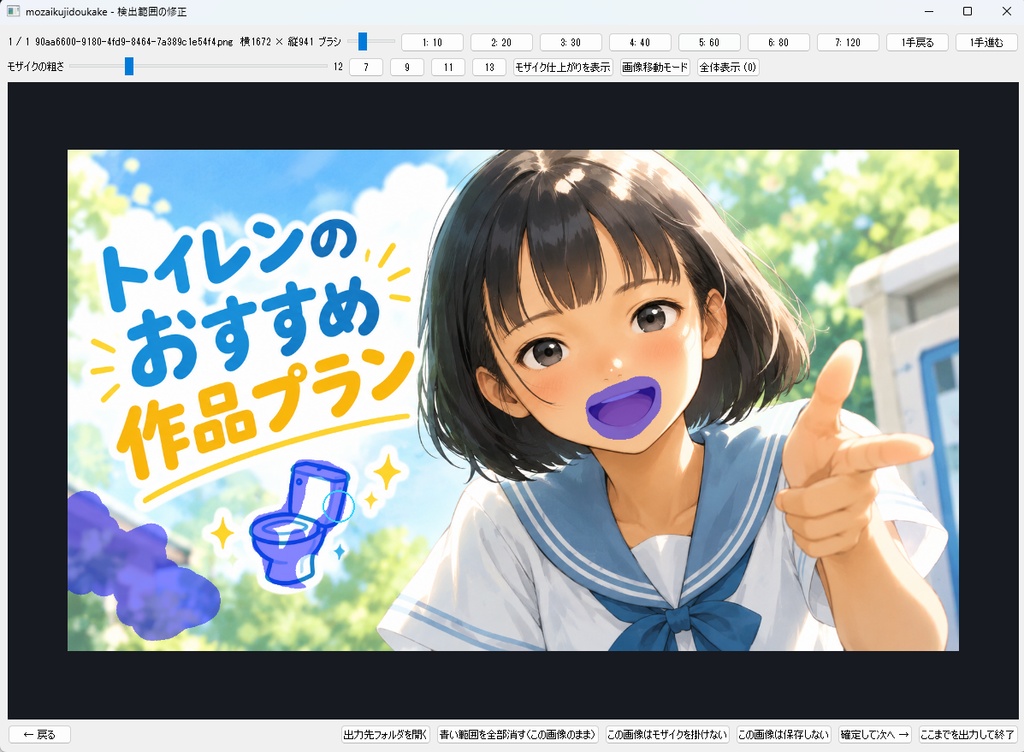Click この画像はモザイクを掛けない button
The width and height of the screenshot is (1024, 752).
pos(667,734)
